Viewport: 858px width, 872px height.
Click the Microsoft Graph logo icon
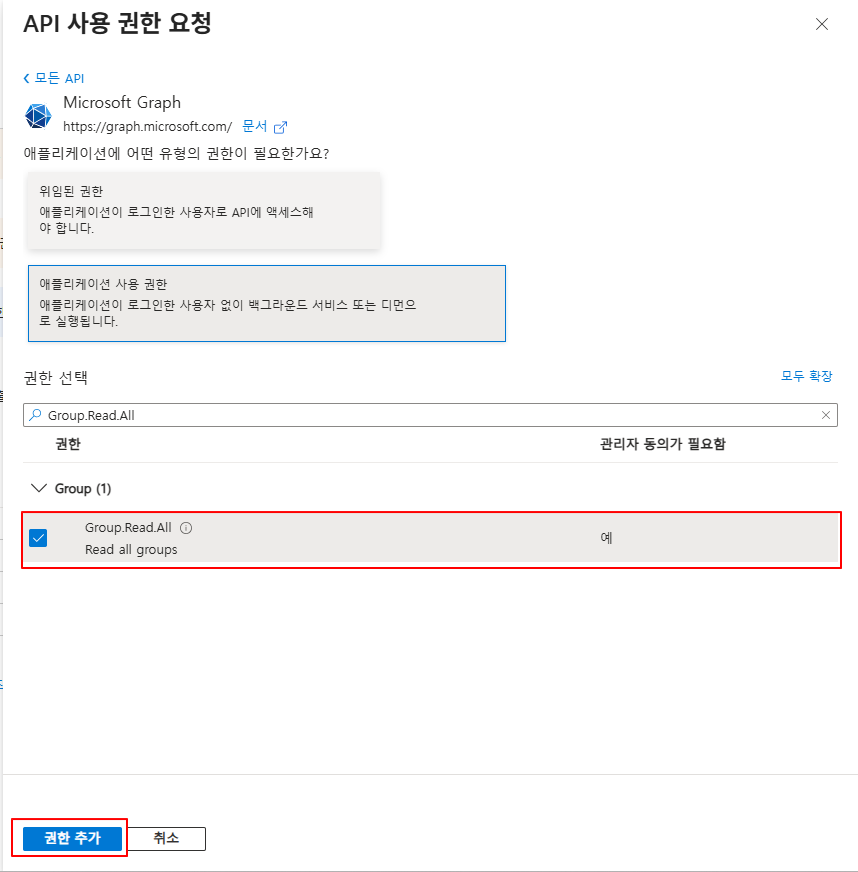click(38, 116)
